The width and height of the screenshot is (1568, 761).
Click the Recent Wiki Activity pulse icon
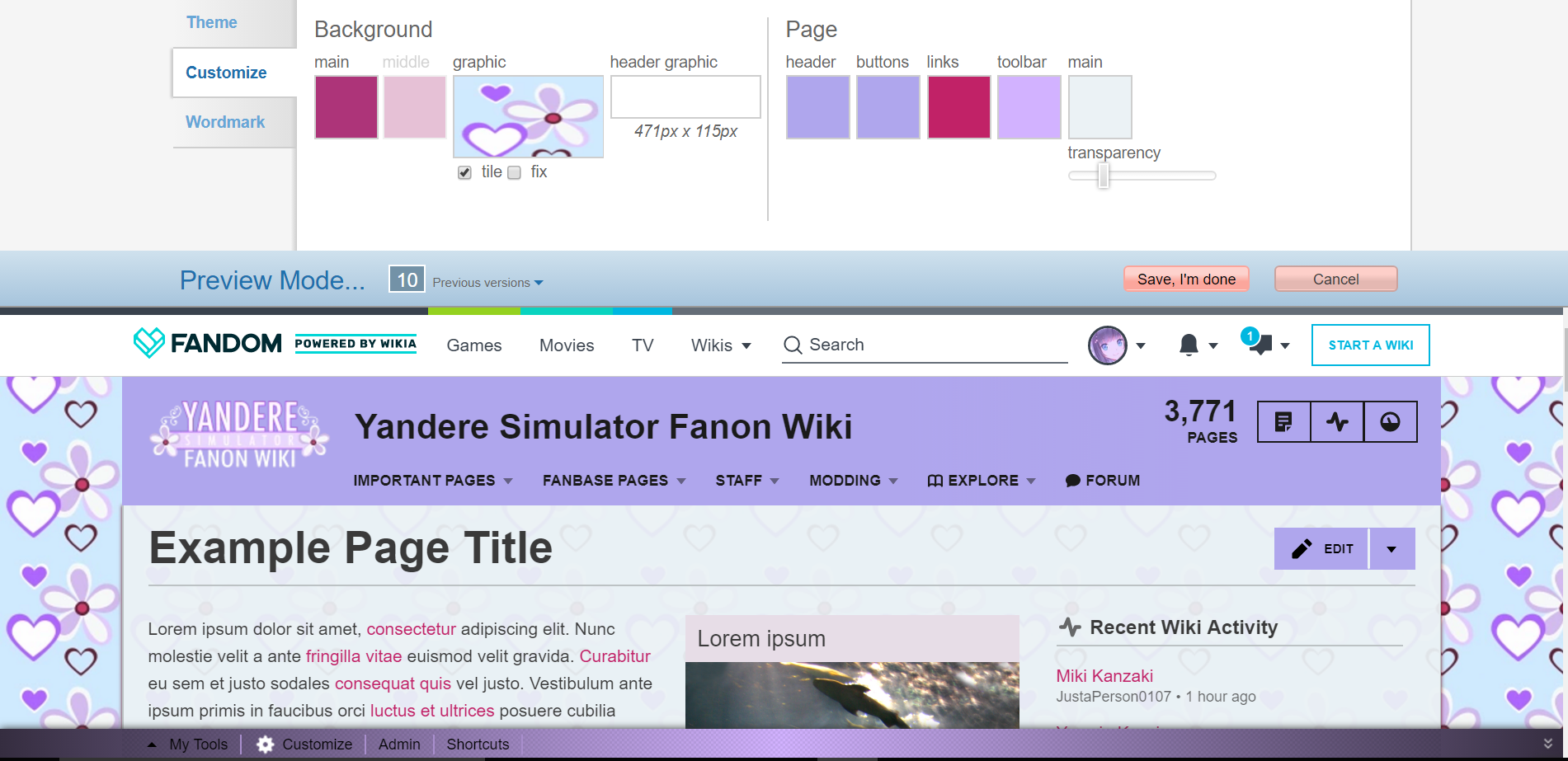[x=1070, y=627]
